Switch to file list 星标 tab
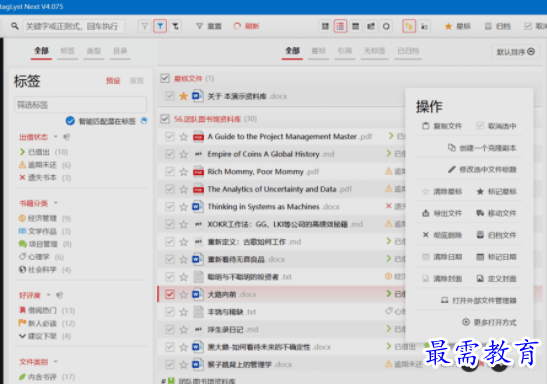The height and width of the screenshot is (384, 547). tap(319, 51)
